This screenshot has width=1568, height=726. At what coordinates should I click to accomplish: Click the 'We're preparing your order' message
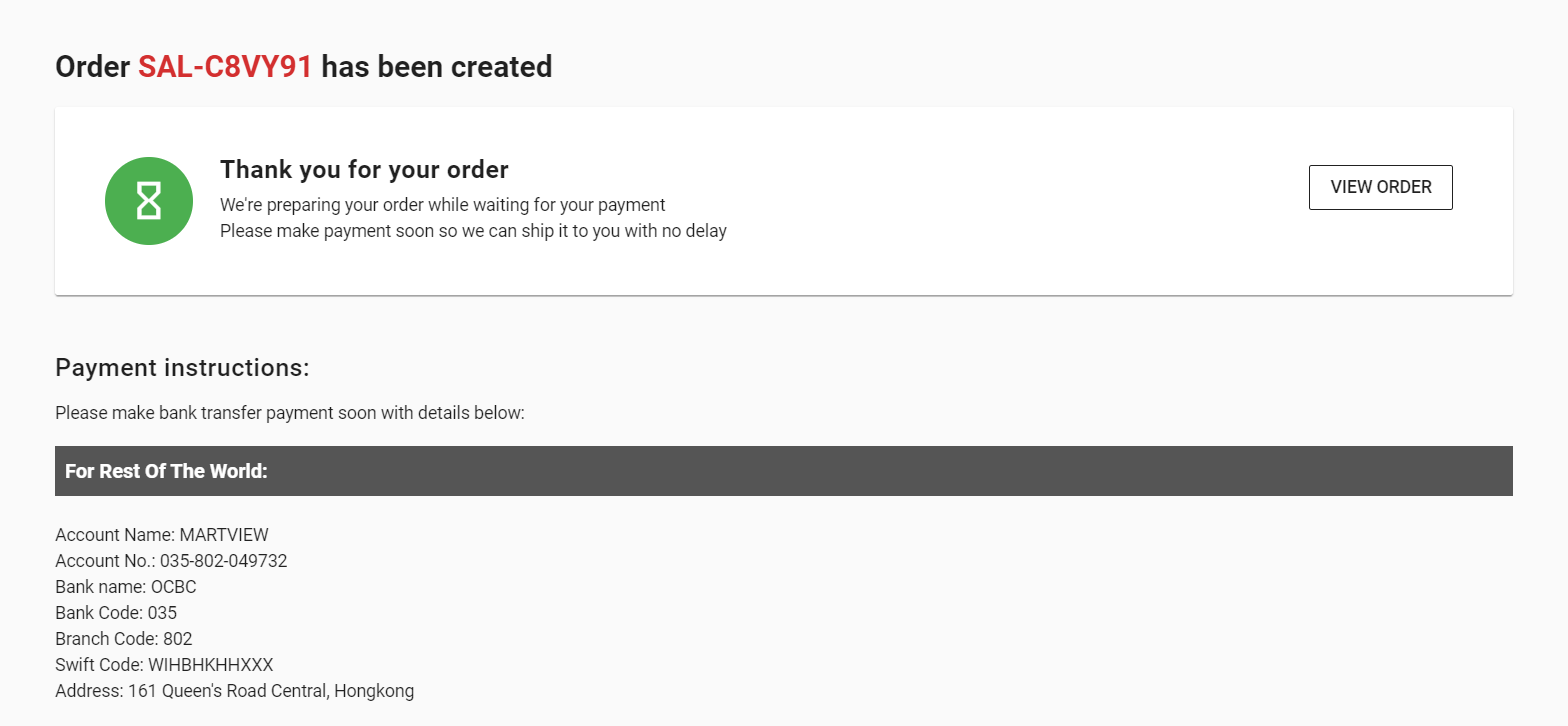(x=442, y=205)
